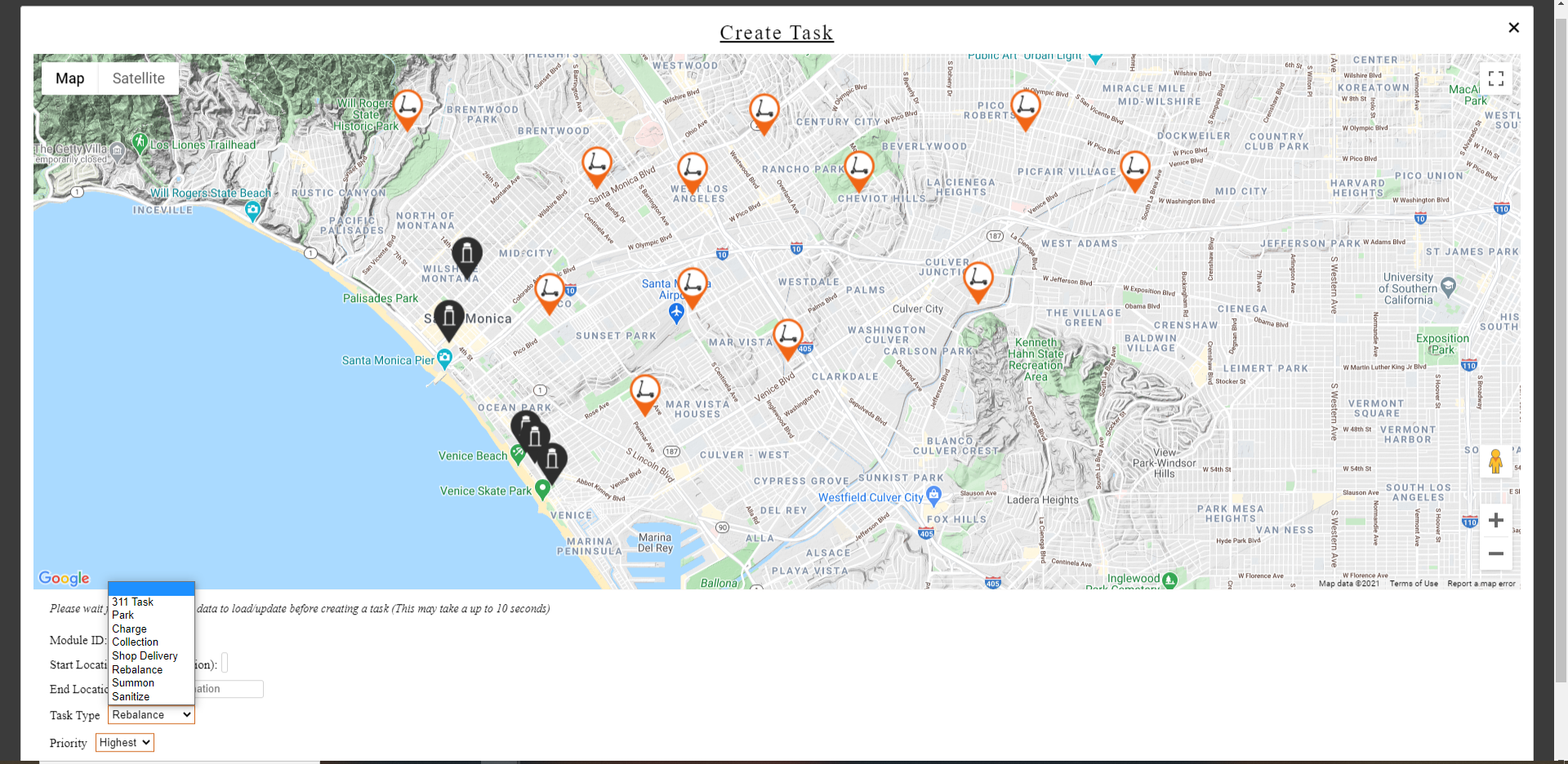
Task: Click Westfield Culver City shopping icon
Action: (934, 495)
